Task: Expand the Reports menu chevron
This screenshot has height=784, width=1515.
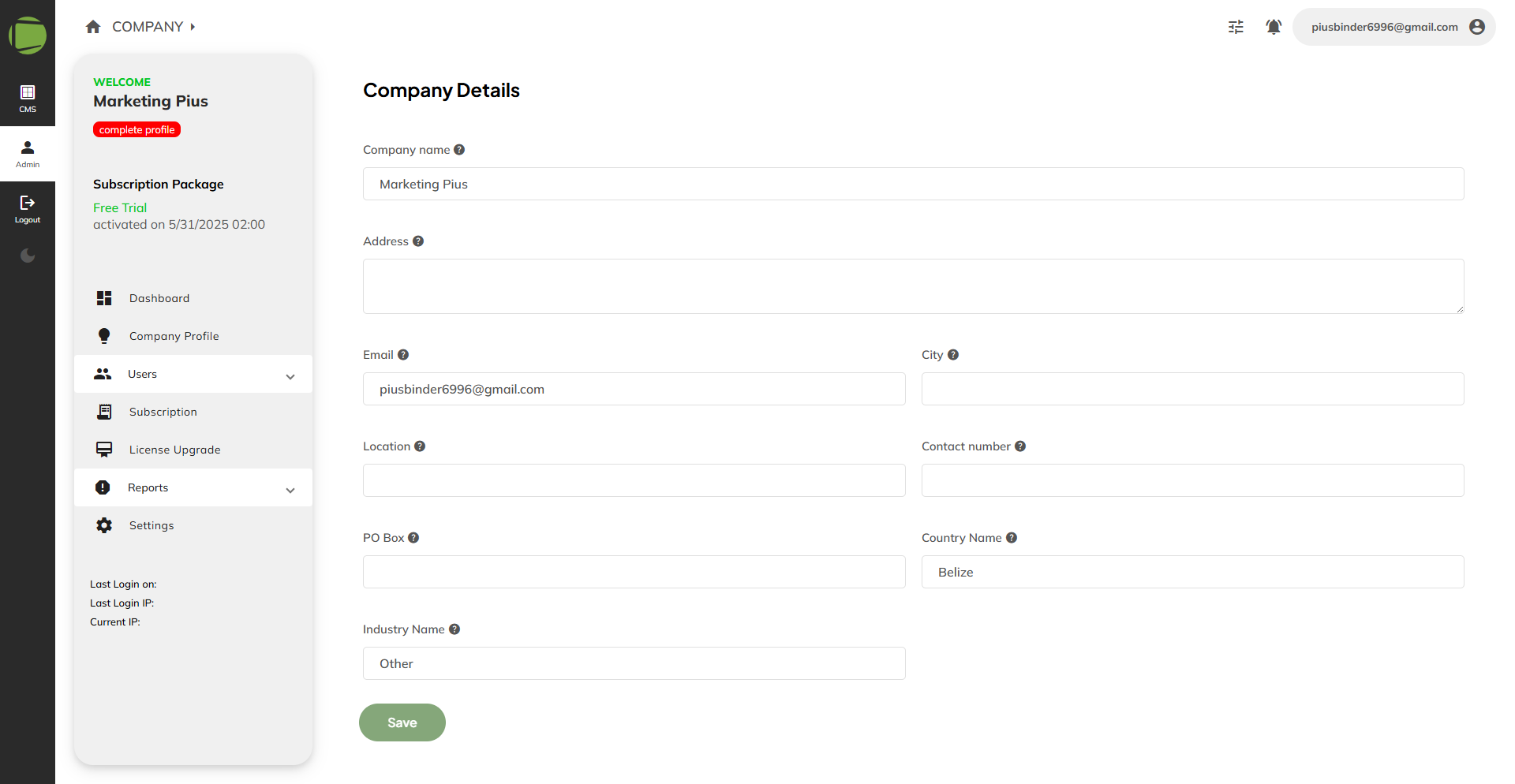Action: 290,490
